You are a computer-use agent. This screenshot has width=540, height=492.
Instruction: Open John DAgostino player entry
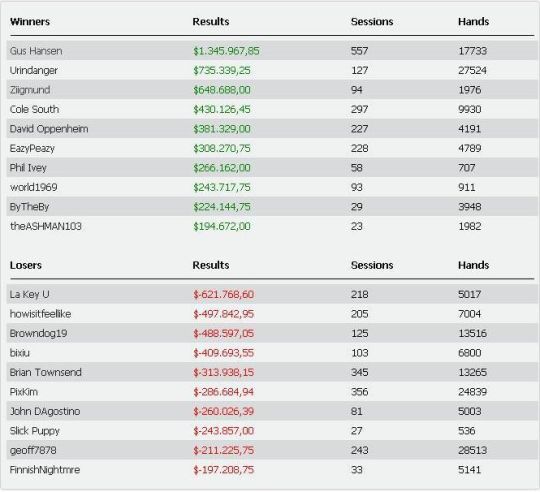(x=45, y=411)
